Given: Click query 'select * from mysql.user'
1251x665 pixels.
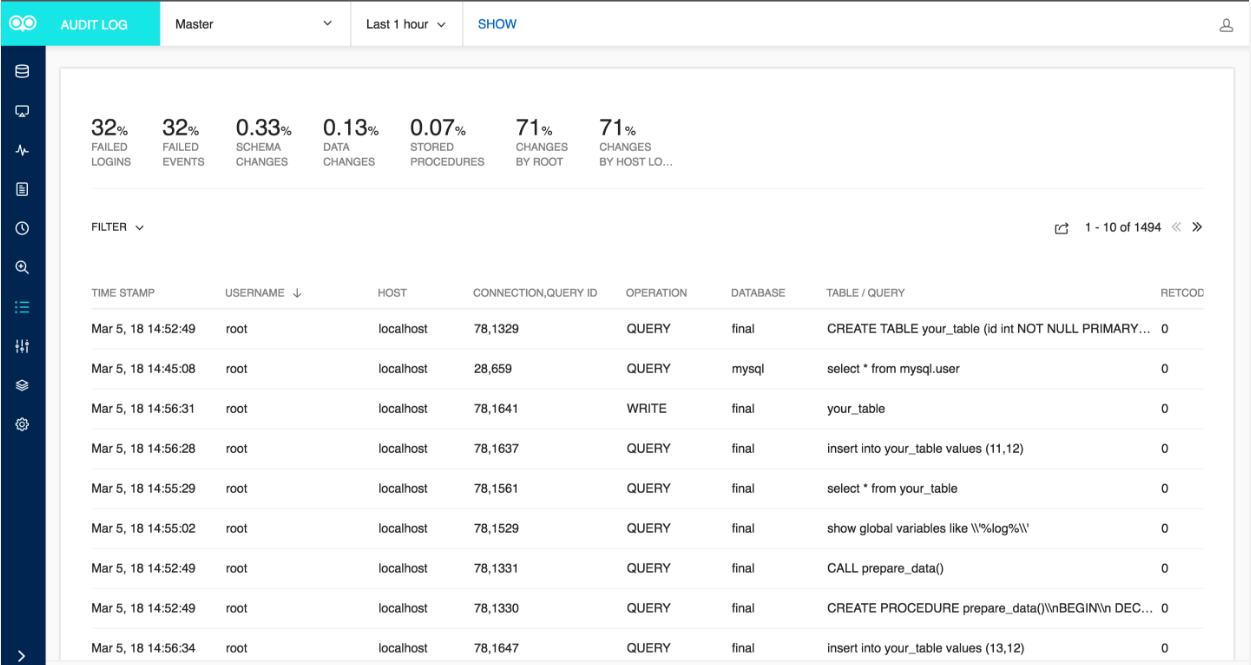Looking at the screenshot, I should pyautogui.click(x=893, y=369).
